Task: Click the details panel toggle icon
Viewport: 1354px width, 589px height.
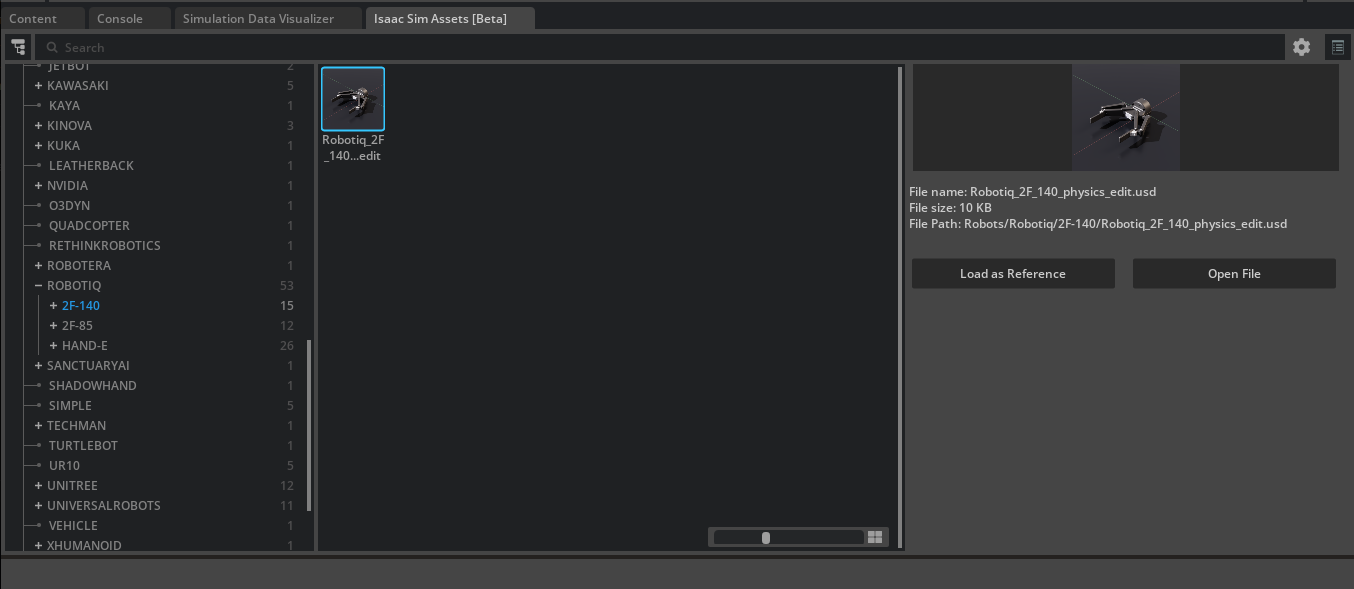Action: coord(1337,47)
